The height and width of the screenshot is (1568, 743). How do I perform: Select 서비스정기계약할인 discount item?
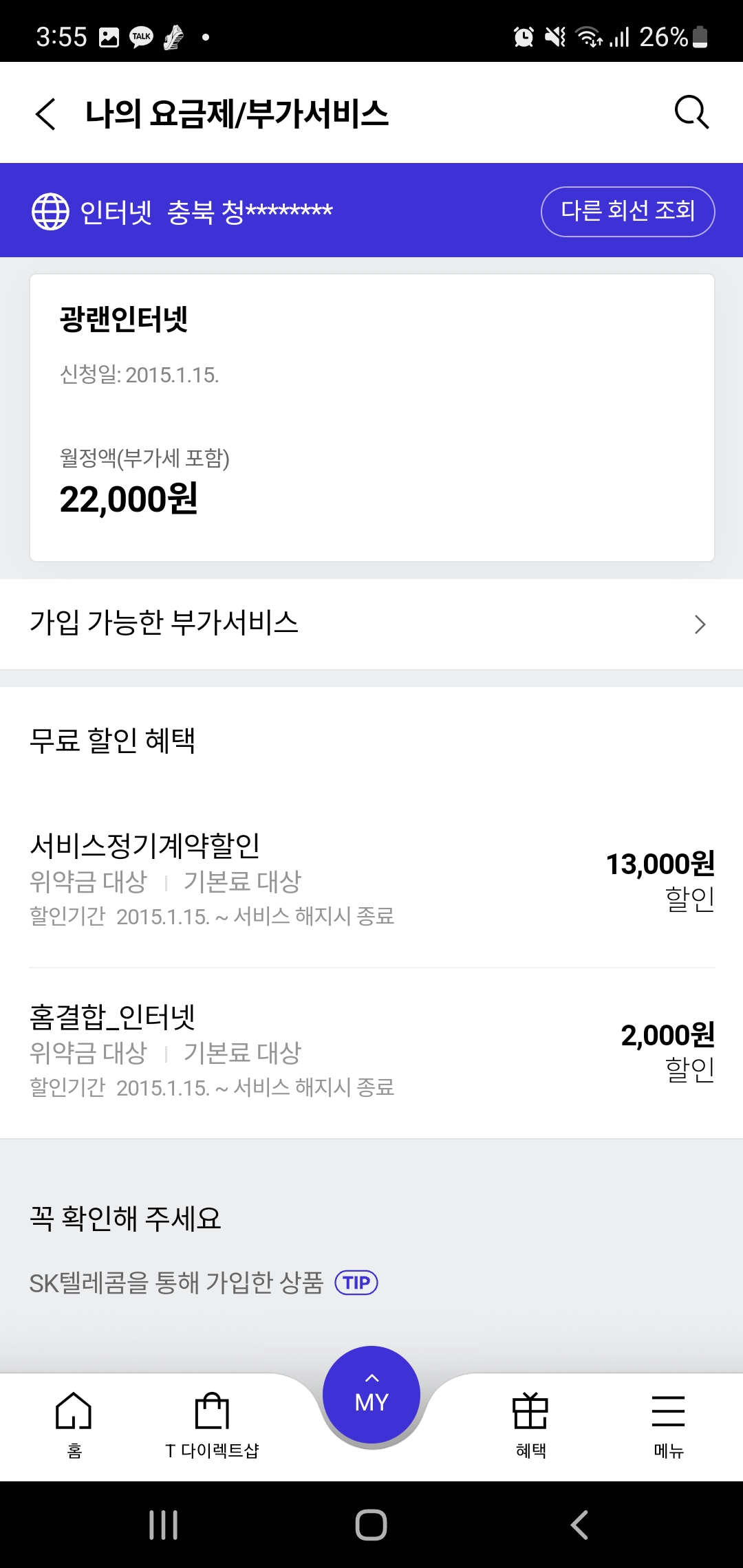[x=371, y=880]
